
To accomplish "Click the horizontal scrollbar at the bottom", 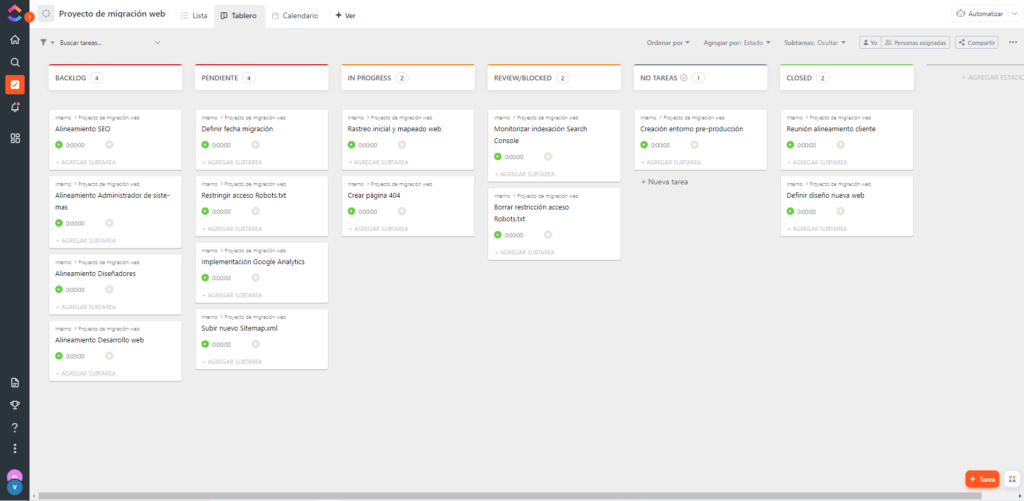I will [509, 496].
